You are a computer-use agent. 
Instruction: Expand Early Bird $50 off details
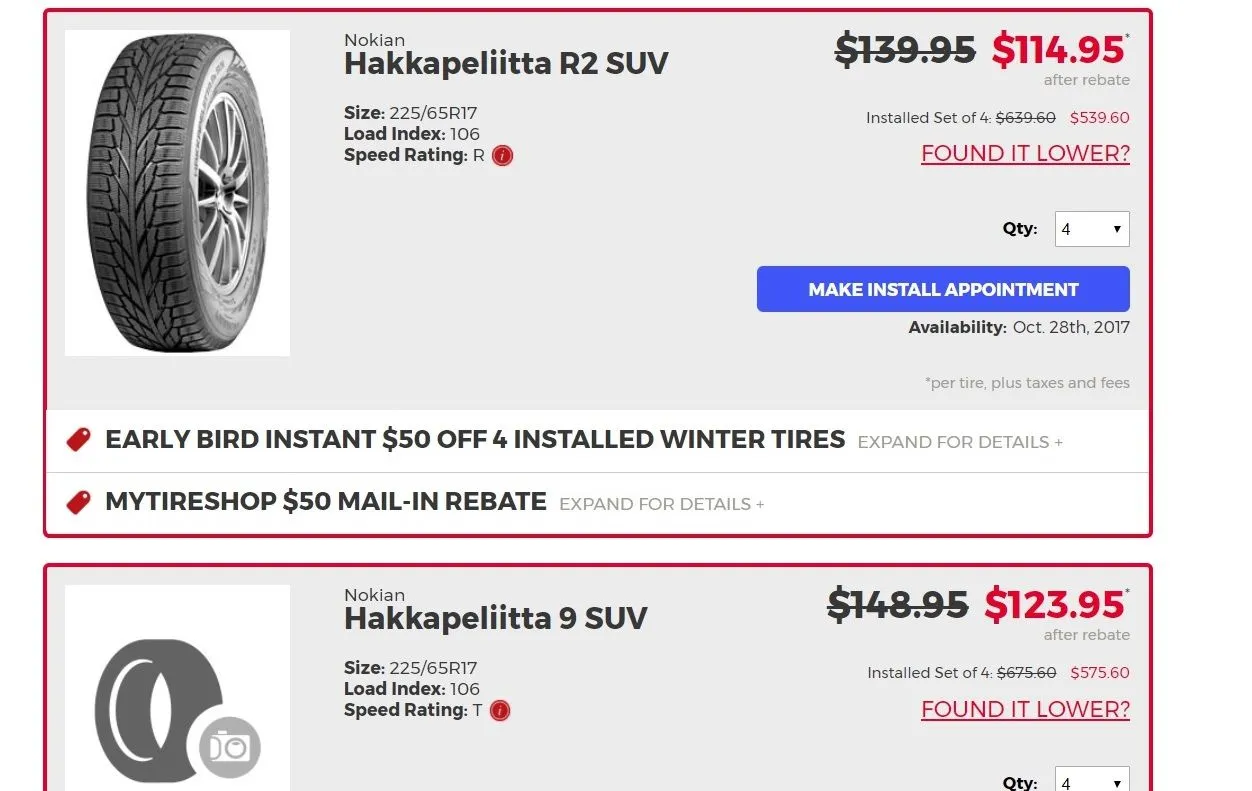[960, 442]
